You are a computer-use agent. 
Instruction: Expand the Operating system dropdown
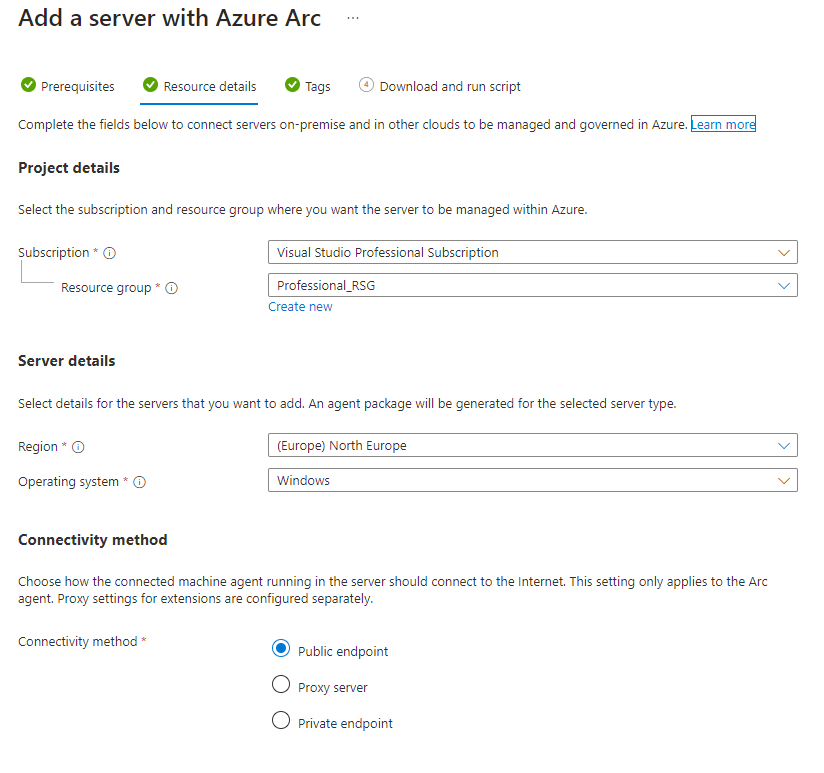click(x=532, y=480)
